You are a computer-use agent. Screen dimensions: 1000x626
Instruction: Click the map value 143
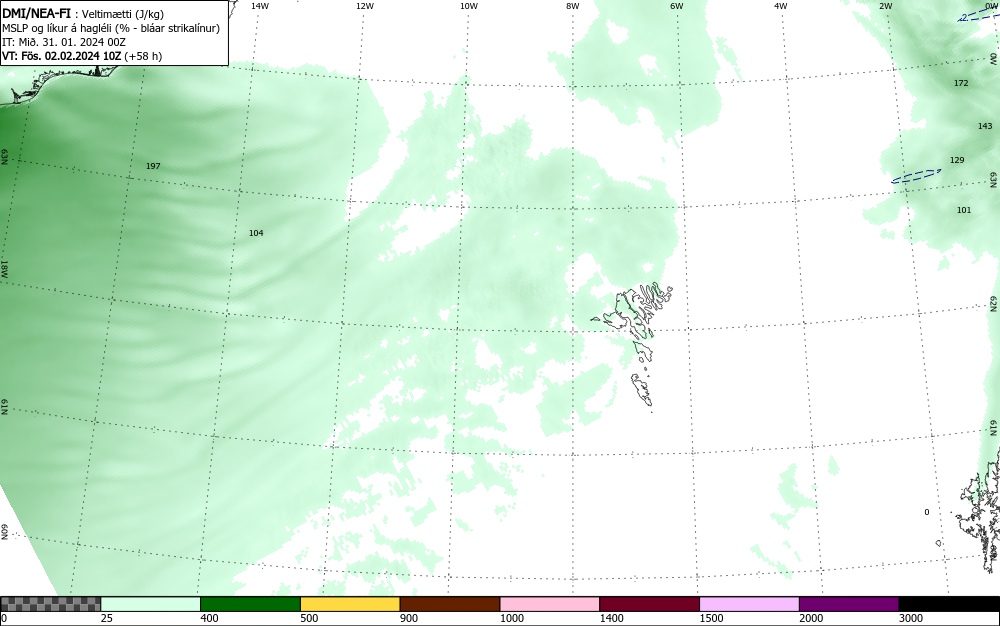coord(985,126)
